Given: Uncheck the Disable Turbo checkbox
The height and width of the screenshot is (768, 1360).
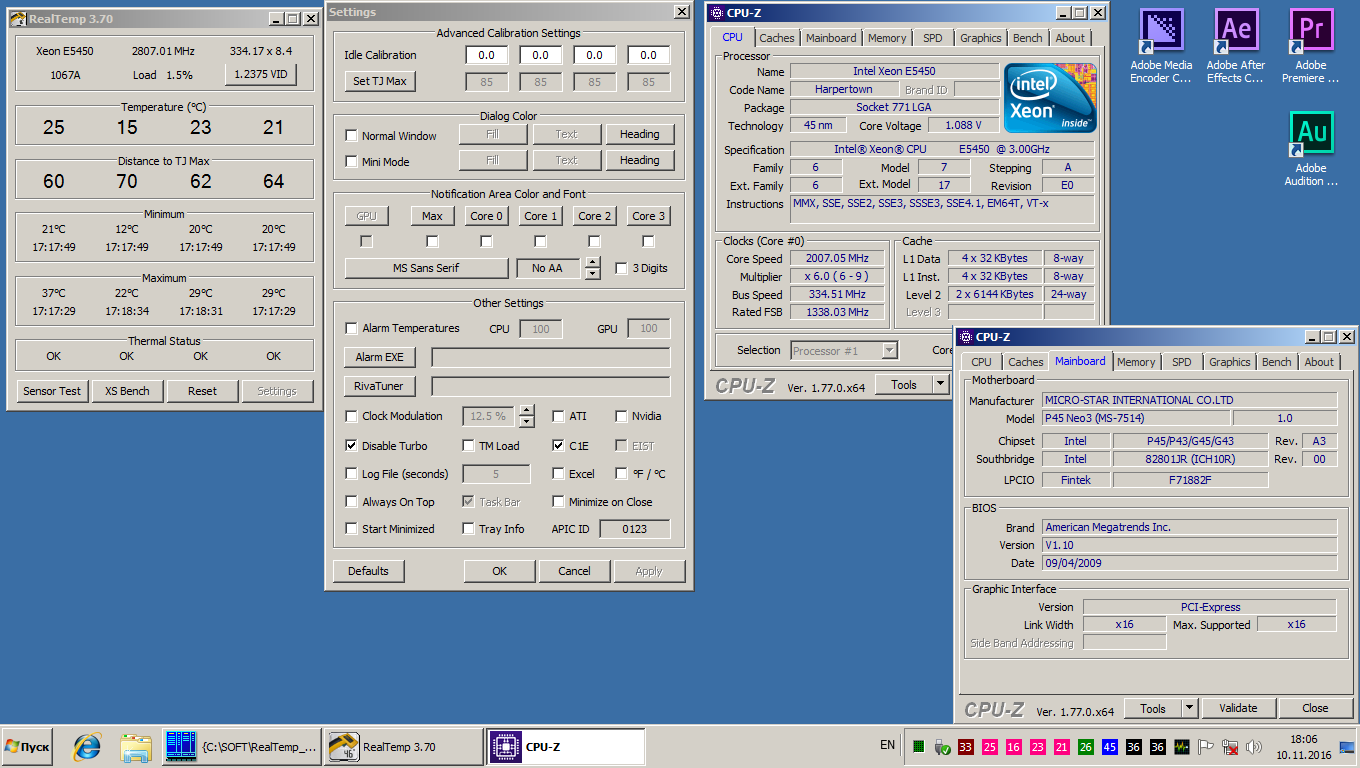Looking at the screenshot, I should 352,446.
